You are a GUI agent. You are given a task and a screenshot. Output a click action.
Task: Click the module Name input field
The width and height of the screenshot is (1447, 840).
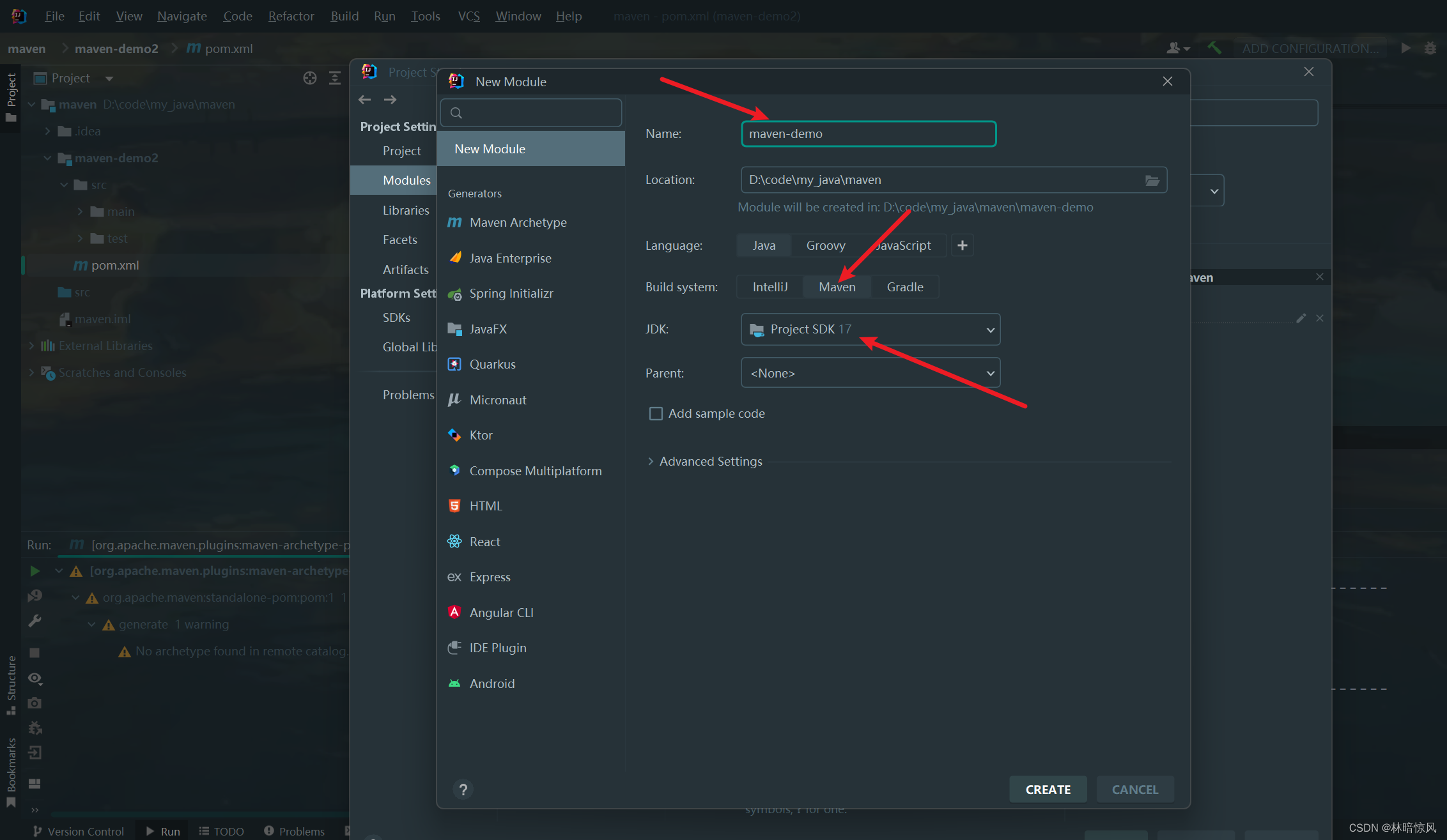click(x=868, y=134)
